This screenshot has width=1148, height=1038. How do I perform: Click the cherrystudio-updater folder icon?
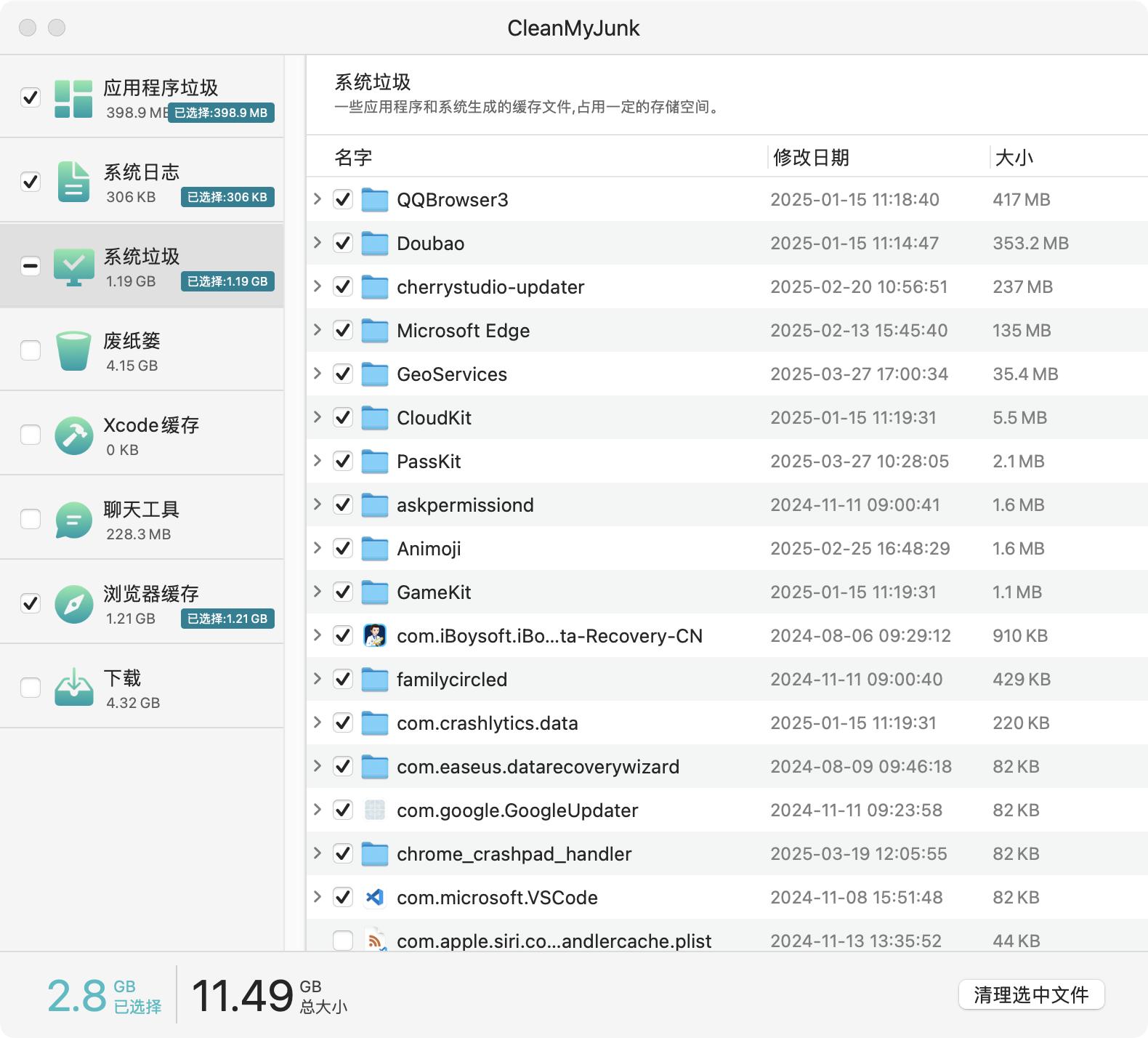click(375, 286)
